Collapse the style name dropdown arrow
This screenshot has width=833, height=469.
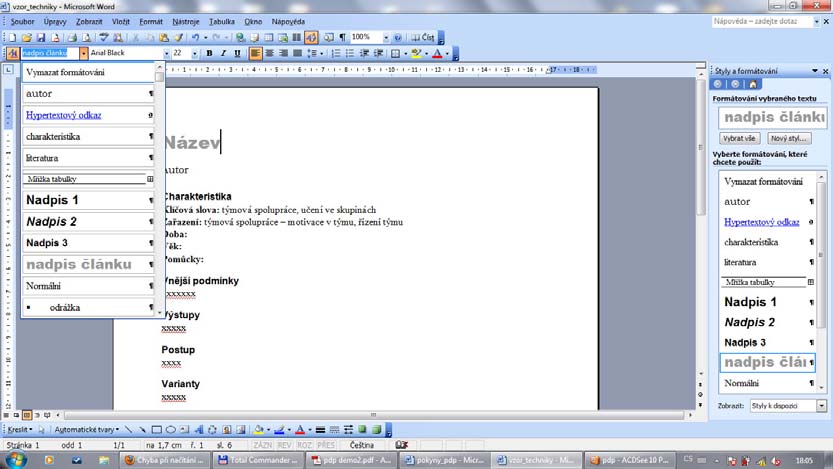83,53
